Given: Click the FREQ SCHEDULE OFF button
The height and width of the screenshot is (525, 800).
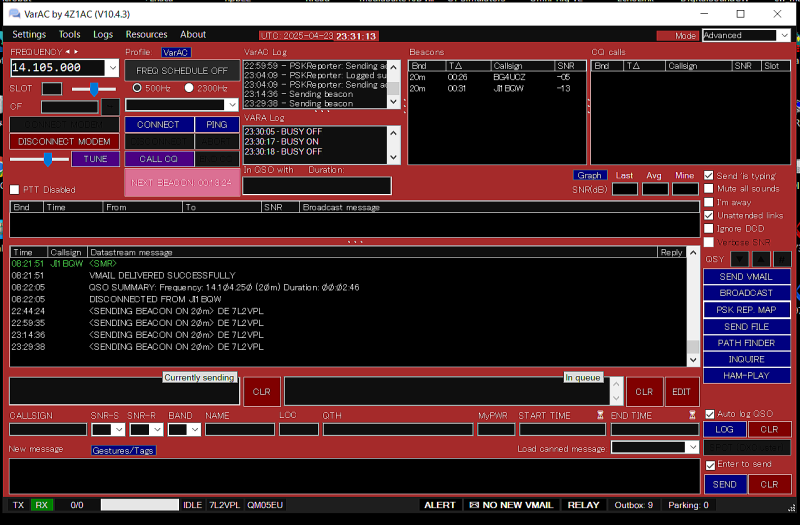Looking at the screenshot, I should tap(182, 70).
